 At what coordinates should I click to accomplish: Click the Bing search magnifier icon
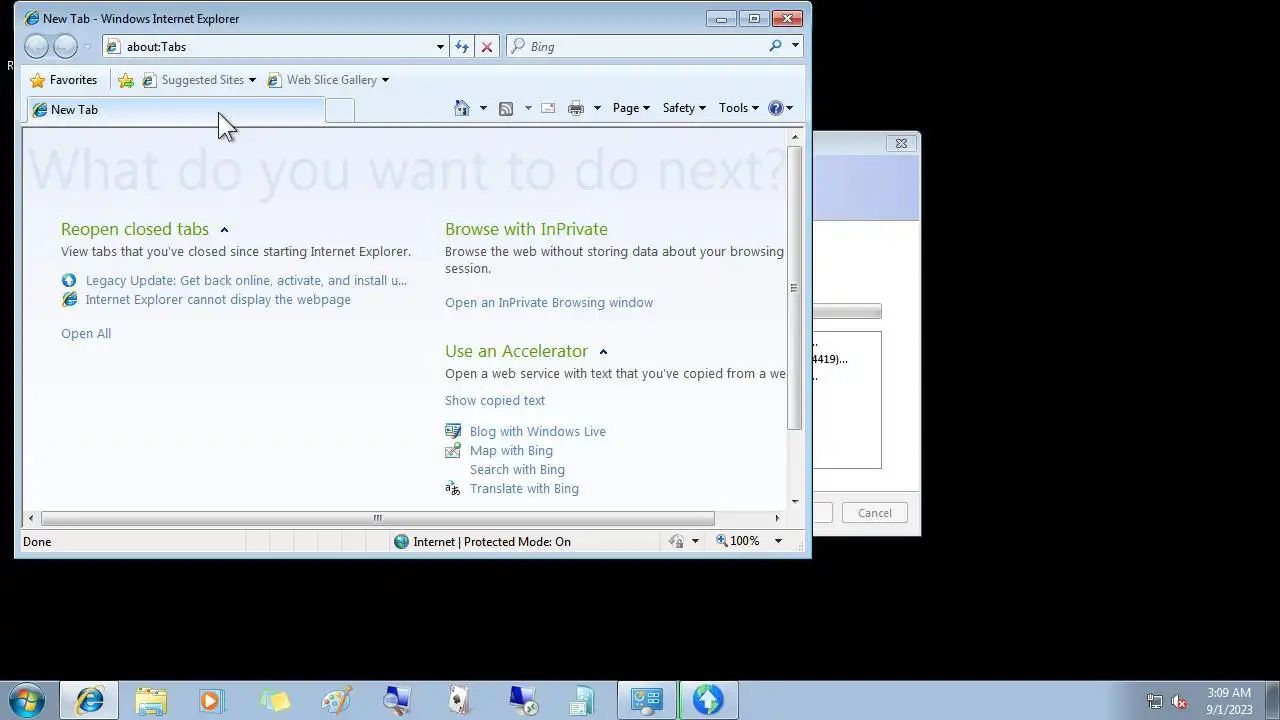pyautogui.click(x=775, y=46)
